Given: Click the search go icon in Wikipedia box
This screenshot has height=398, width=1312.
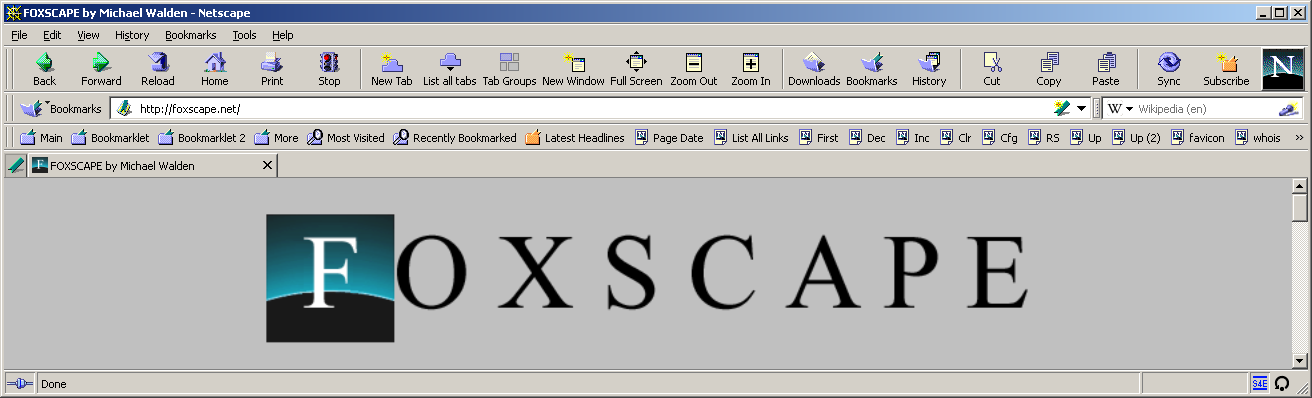Looking at the screenshot, I should [1290, 108].
